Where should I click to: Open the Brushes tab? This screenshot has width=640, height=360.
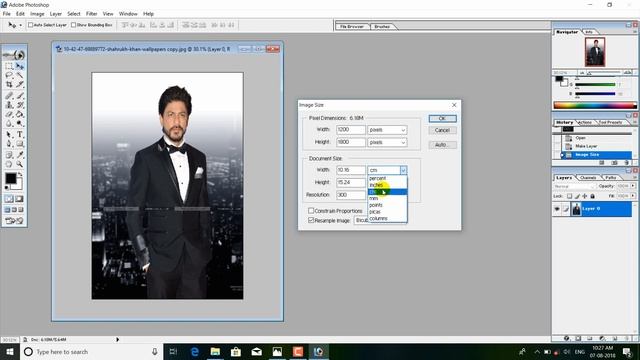pos(382,27)
